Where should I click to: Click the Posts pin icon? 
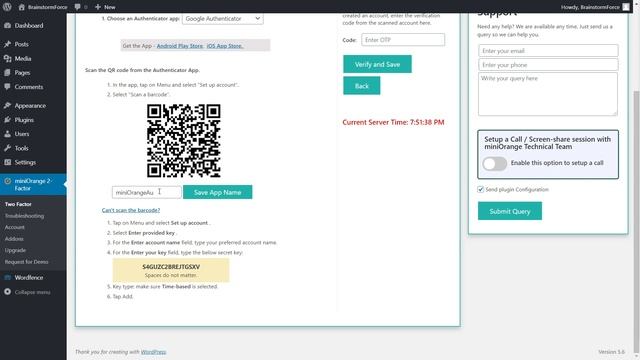[x=7, y=44]
